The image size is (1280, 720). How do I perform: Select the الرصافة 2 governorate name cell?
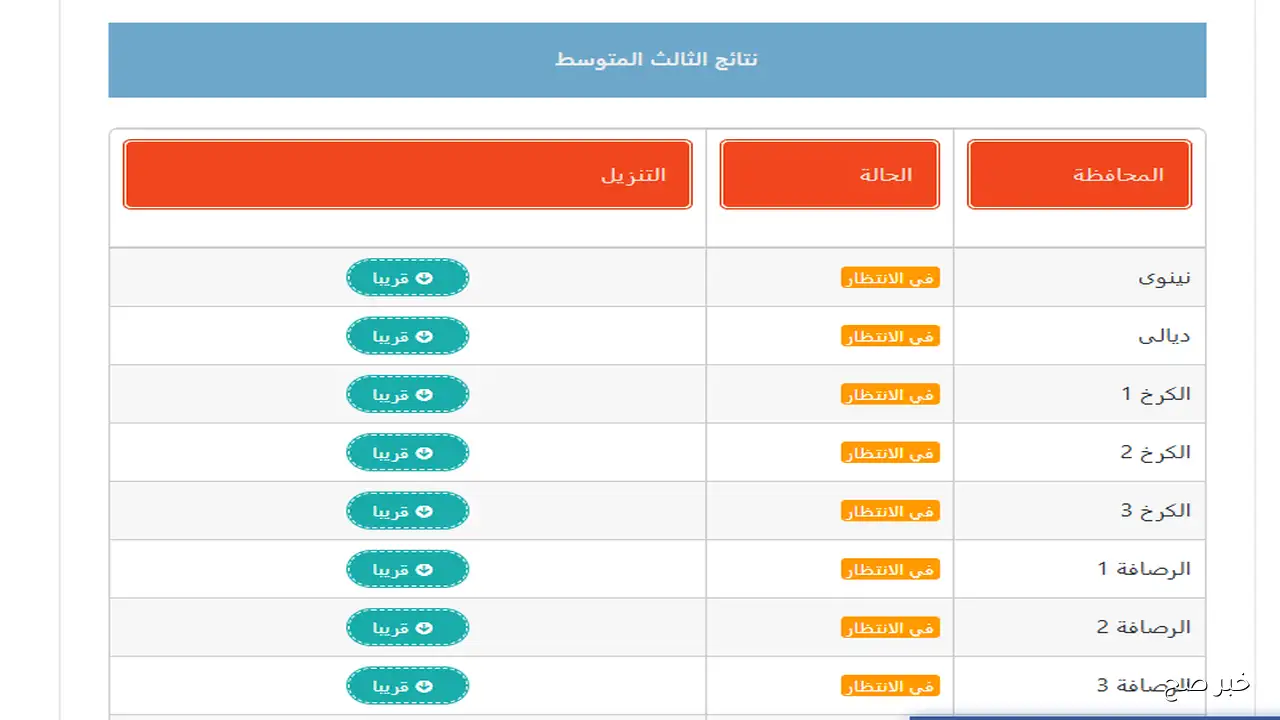click(1143, 628)
